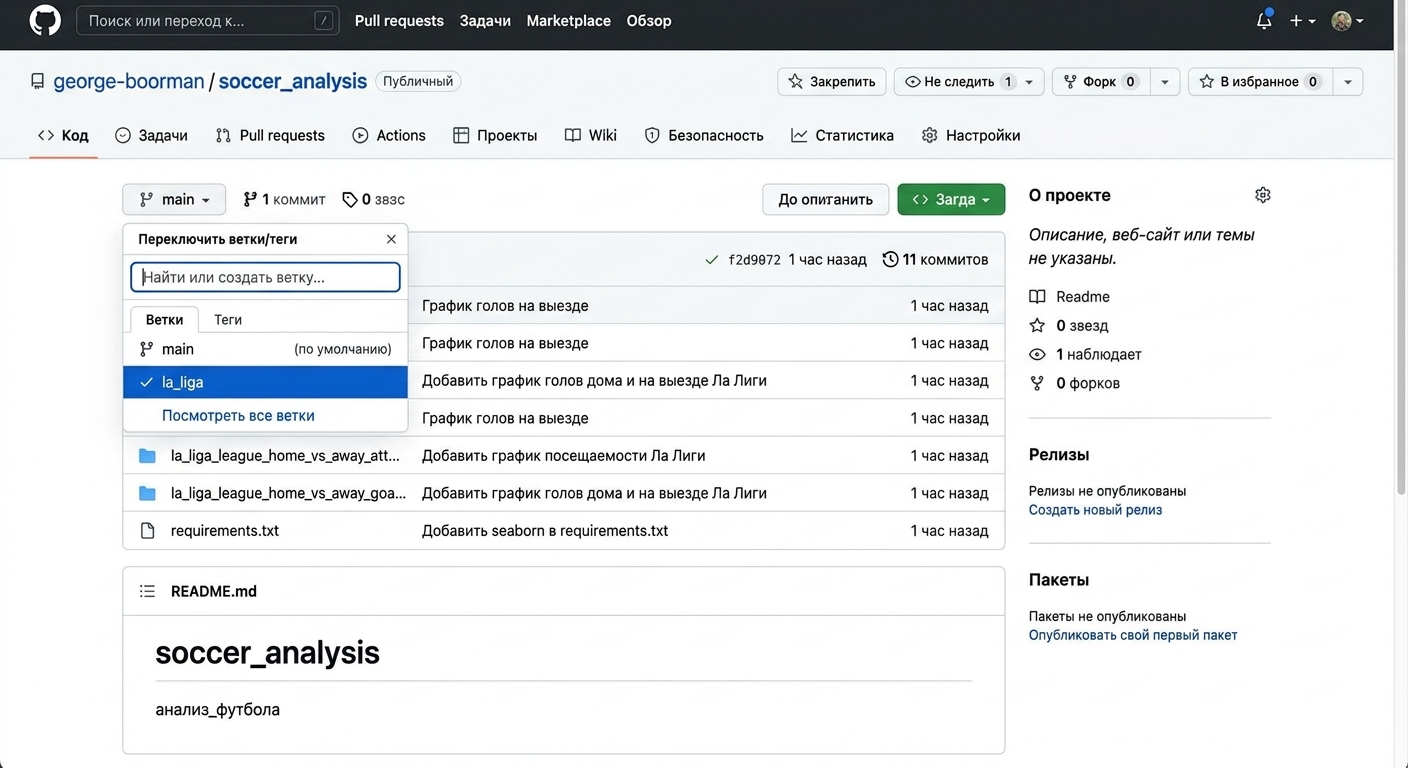Switch to the 'Код' repository tab

[x=63, y=135]
